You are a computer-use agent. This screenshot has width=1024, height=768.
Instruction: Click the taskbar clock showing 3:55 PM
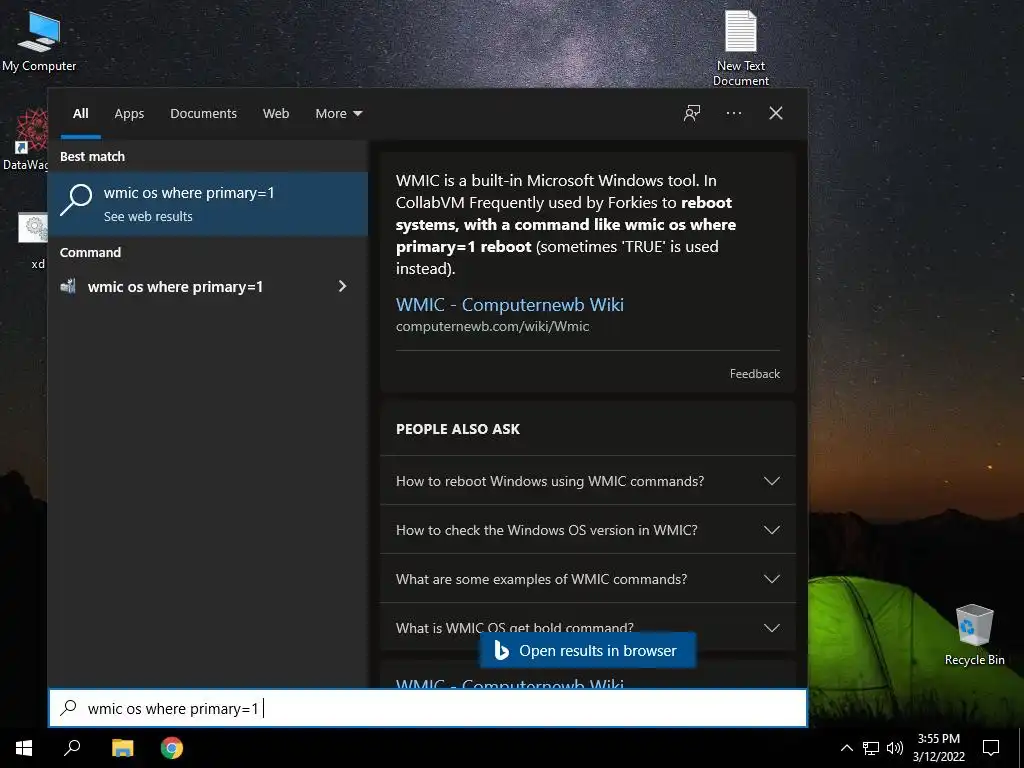[938, 748]
